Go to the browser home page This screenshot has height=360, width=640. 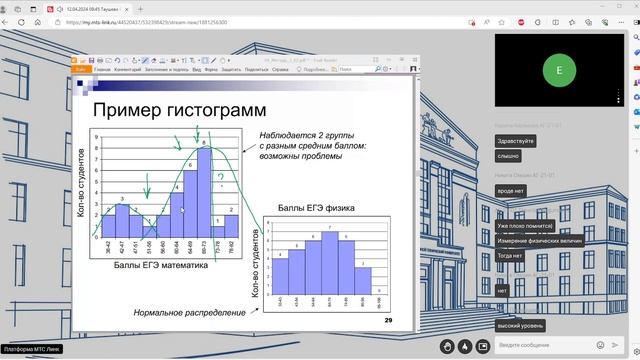[38, 22]
